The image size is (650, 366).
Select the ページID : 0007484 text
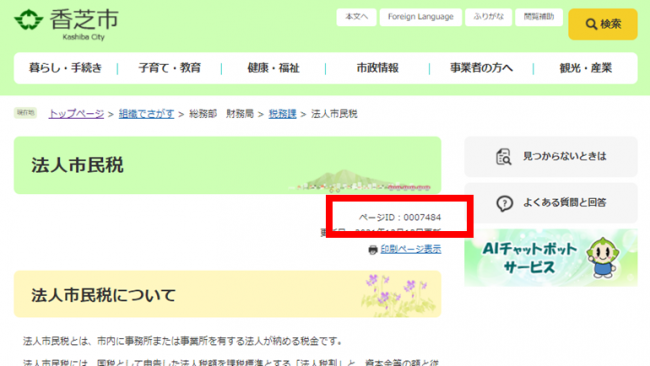coord(400,217)
